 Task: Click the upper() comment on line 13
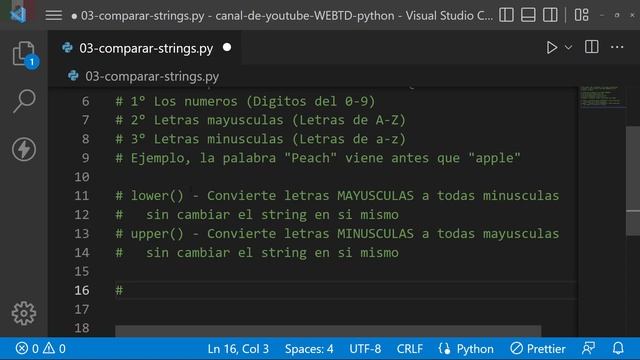pos(337,233)
